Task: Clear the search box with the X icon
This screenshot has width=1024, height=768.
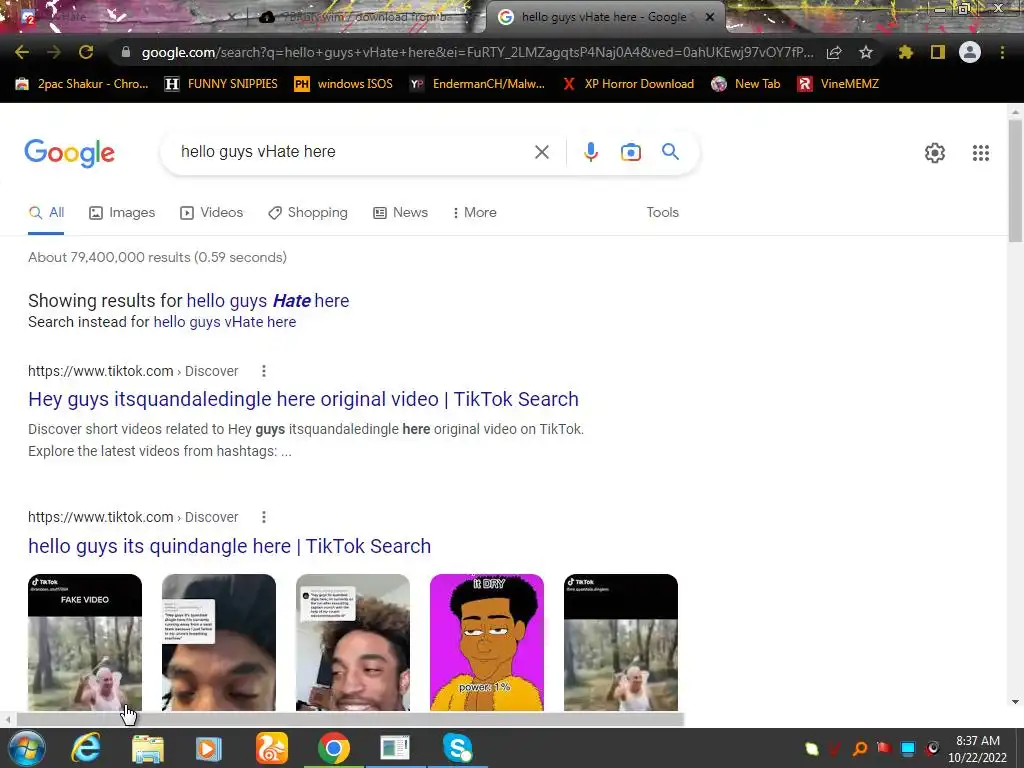Action: [541, 152]
